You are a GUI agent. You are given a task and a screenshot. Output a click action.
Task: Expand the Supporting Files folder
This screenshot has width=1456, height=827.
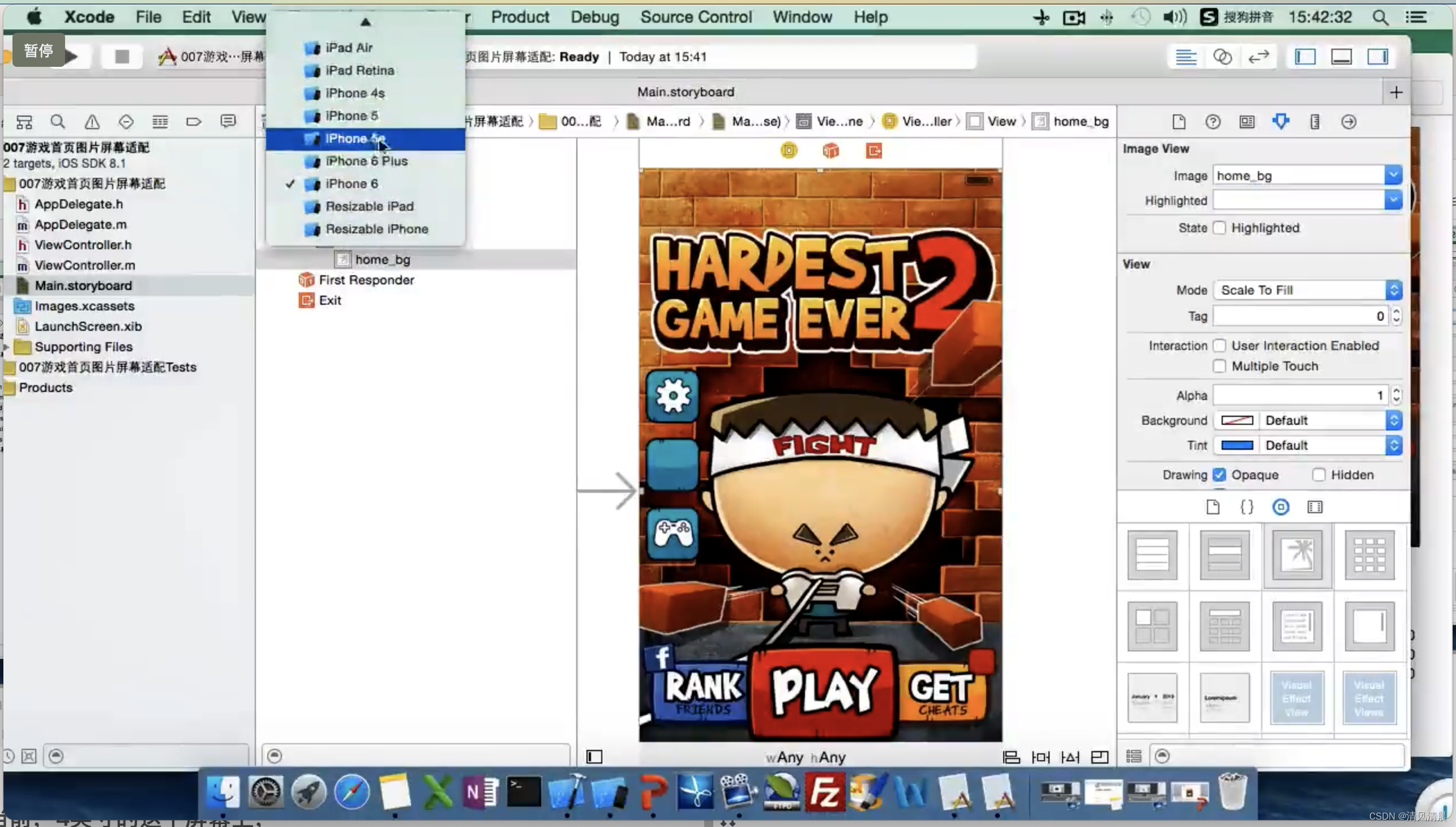pyautogui.click(x=6, y=347)
